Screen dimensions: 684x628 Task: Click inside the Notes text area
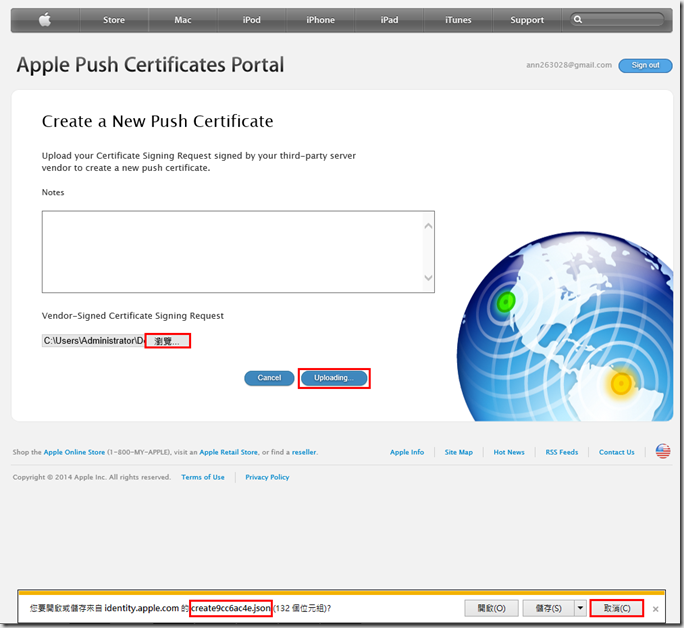click(238, 252)
